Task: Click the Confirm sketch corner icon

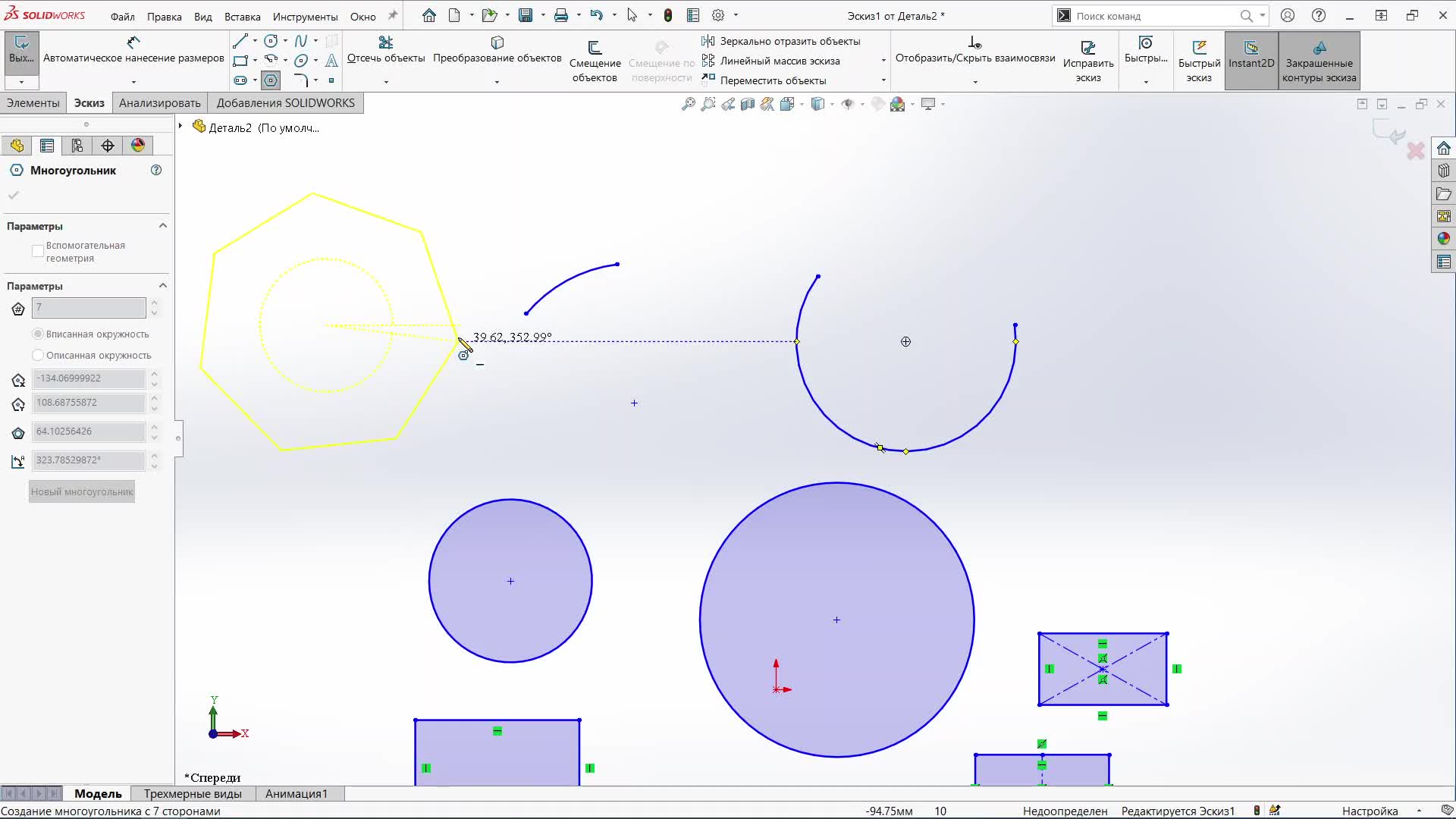Action: click(1389, 132)
